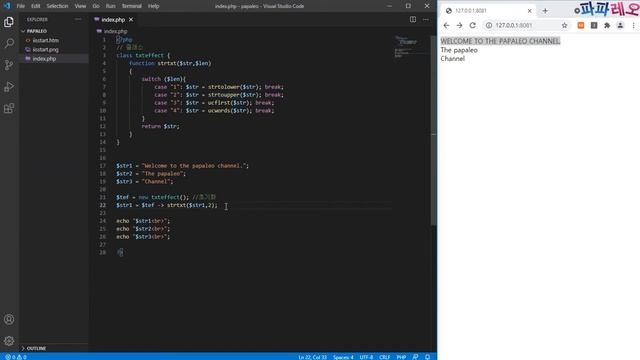Open the browser Extensions puzzle icon
Screen dimensions: 640x360
tap(607, 25)
